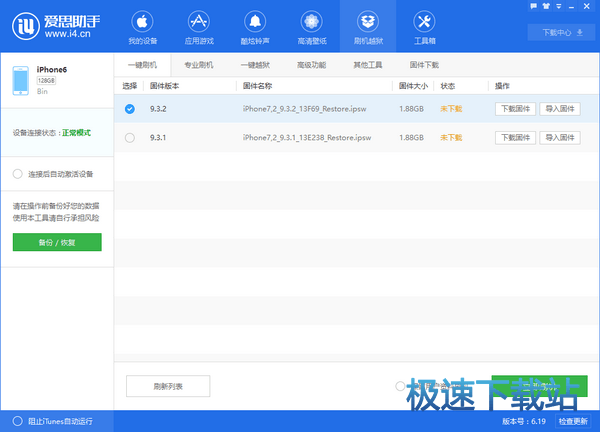
Task: Click 导入固件 for firmware 9.3.1
Action: pos(560,138)
